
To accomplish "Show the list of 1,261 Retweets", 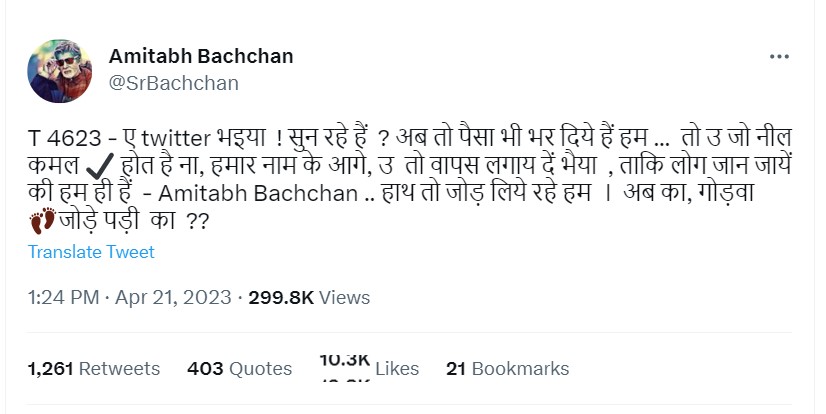I will (x=94, y=369).
